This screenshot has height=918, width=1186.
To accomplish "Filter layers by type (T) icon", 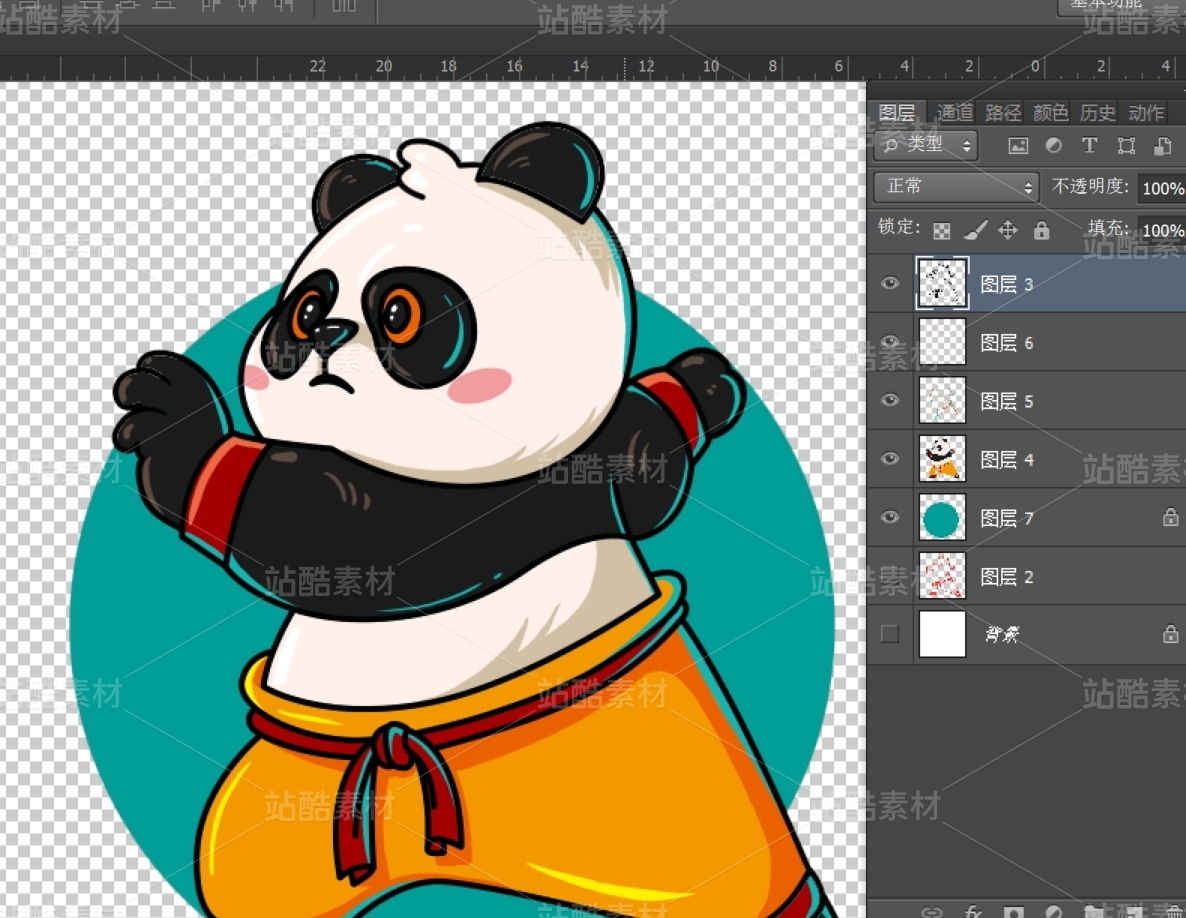I will point(1089,145).
